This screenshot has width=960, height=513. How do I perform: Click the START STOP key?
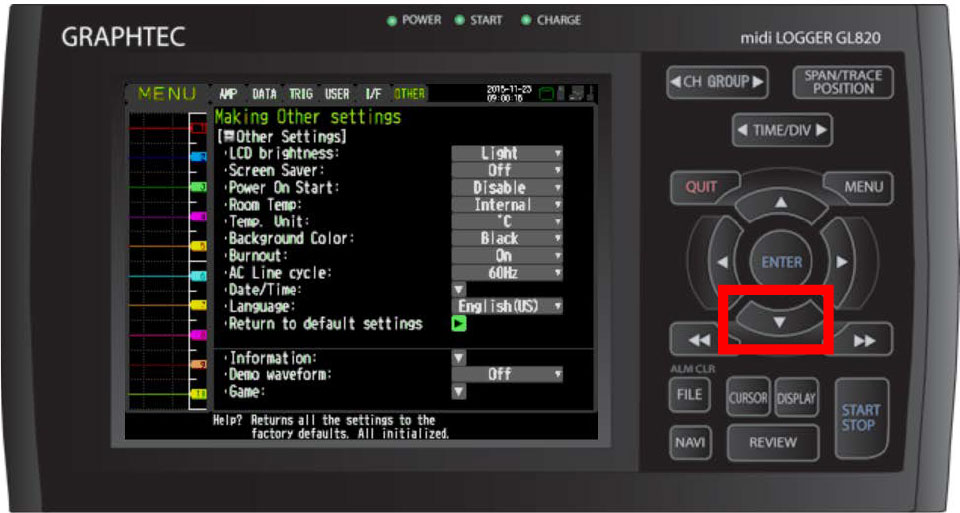(861, 418)
